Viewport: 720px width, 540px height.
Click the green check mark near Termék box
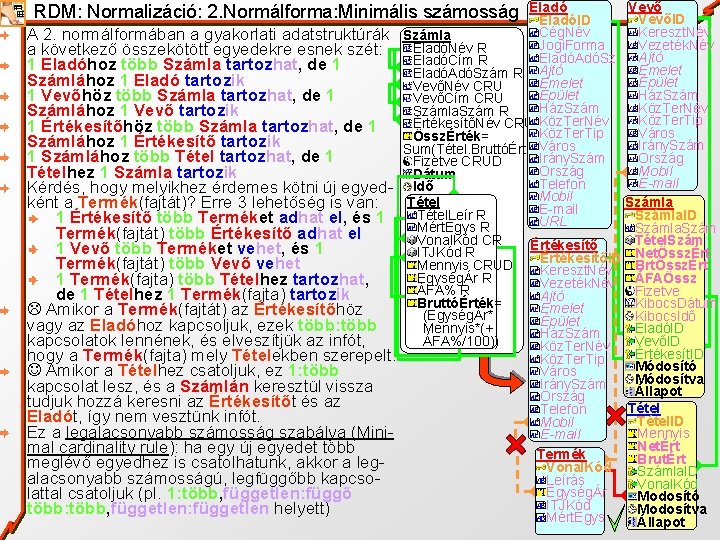coord(616,518)
